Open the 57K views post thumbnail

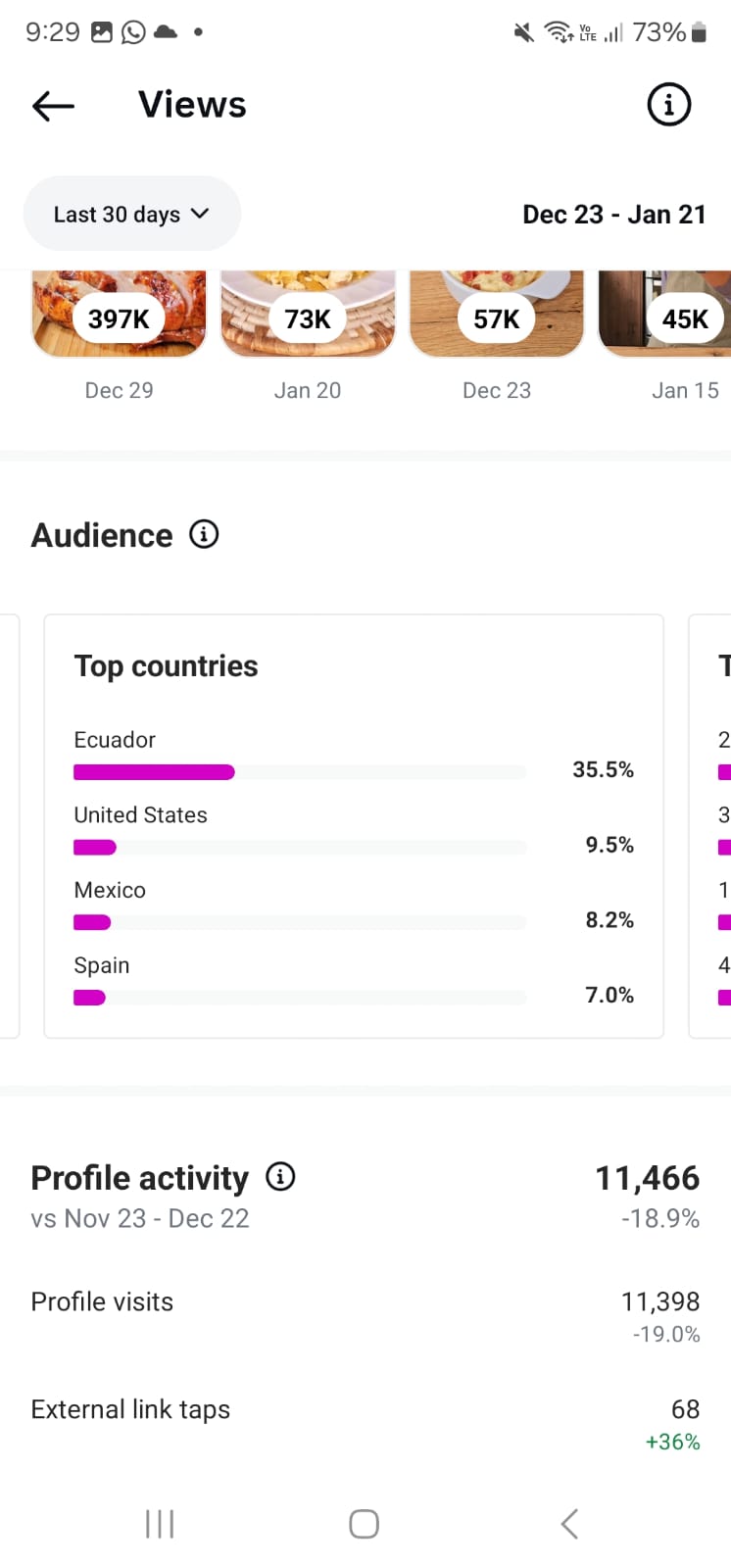click(496, 315)
